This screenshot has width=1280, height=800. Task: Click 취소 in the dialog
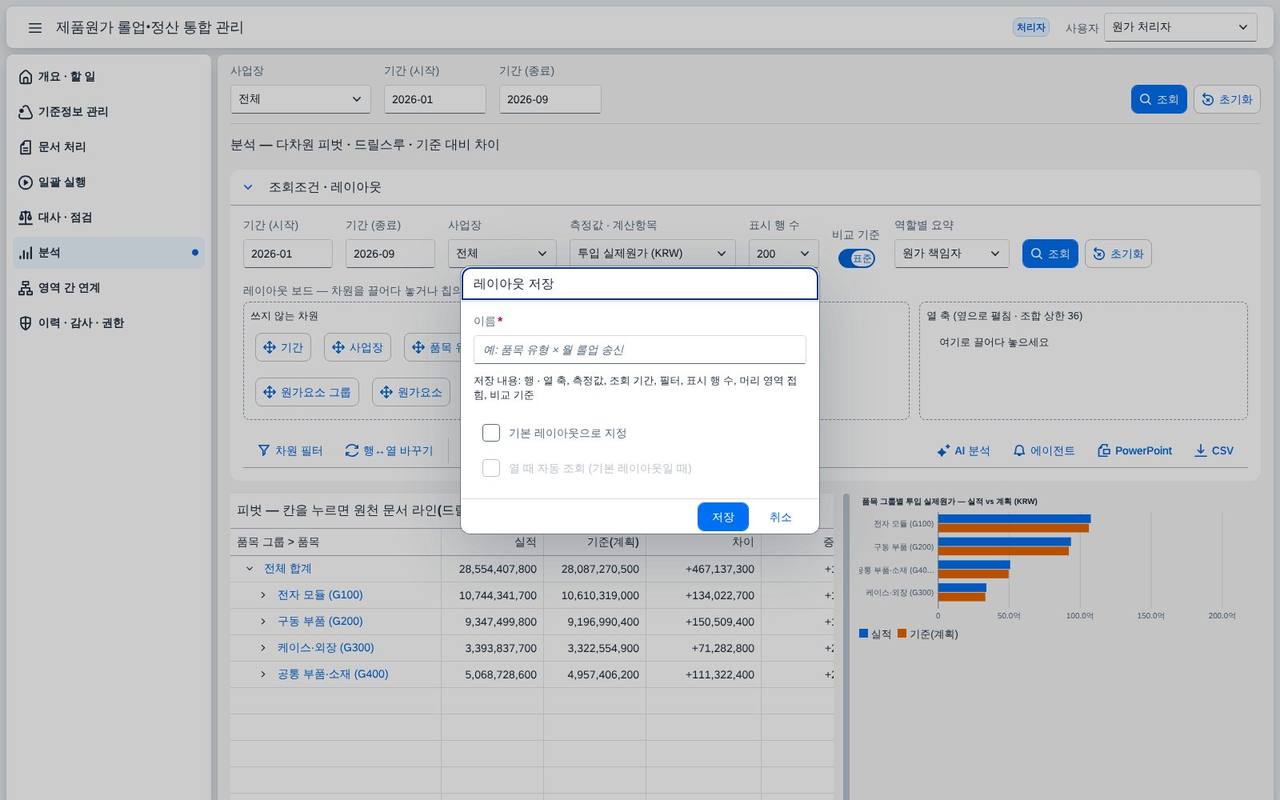coord(780,517)
